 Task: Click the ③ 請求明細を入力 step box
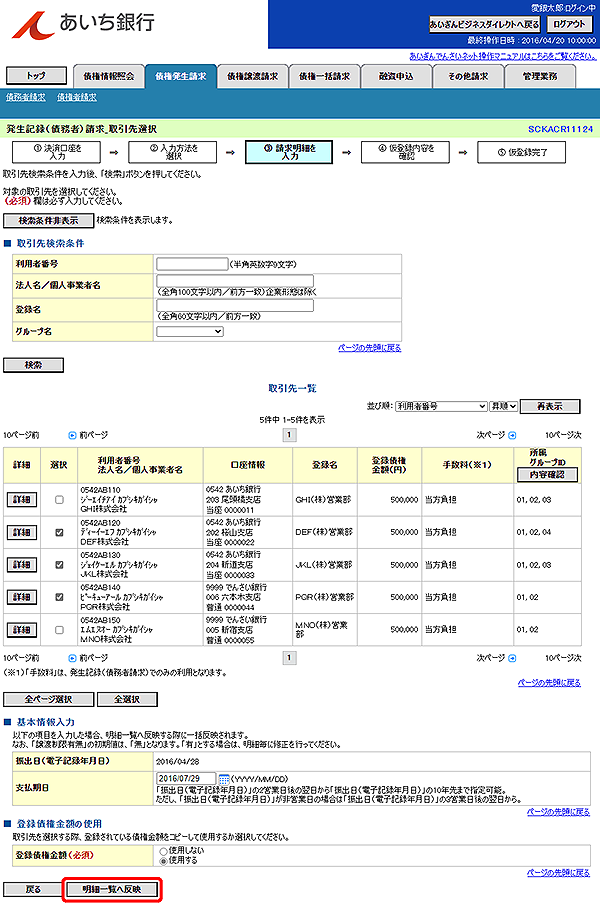[x=289, y=152]
